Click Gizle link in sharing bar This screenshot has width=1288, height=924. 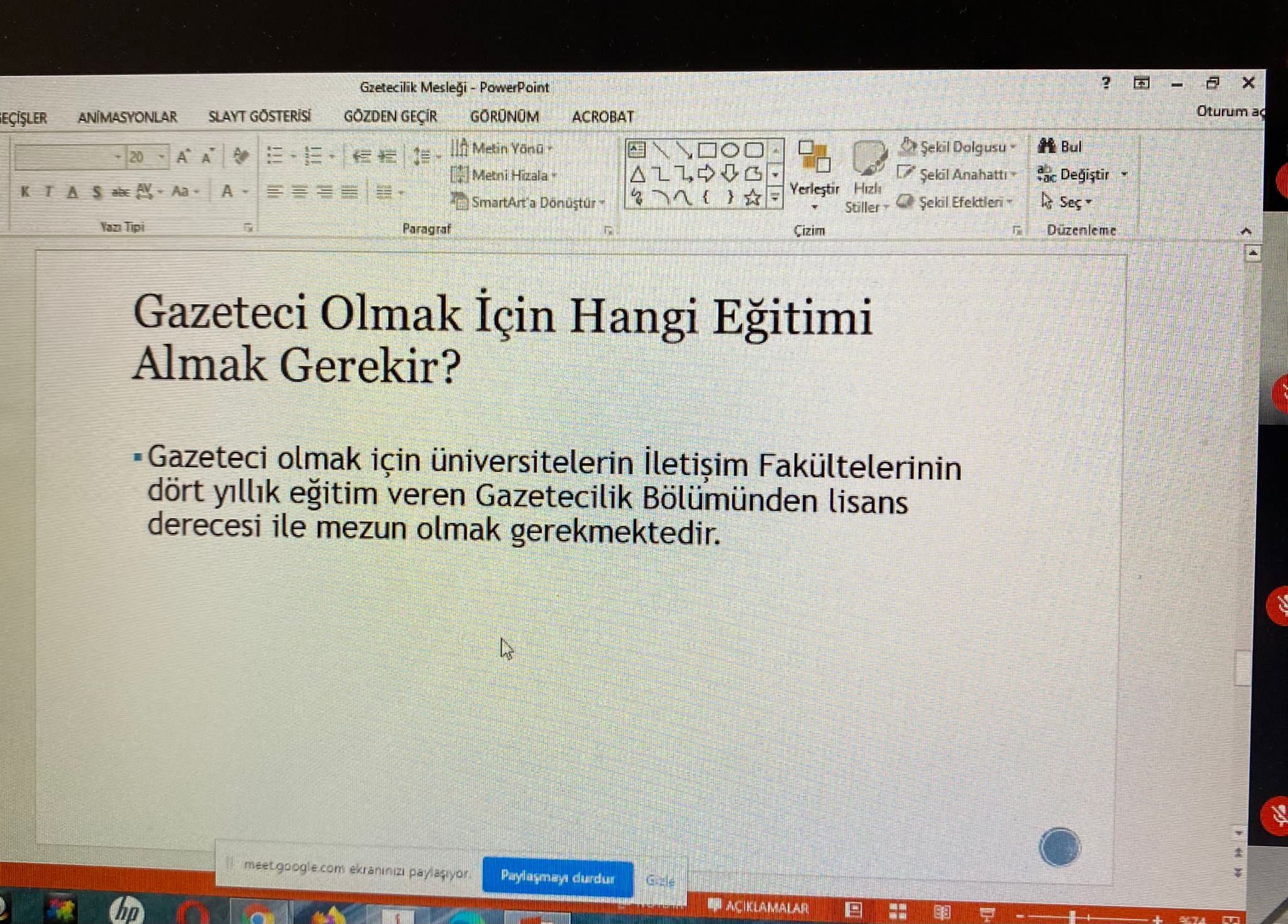(x=660, y=881)
